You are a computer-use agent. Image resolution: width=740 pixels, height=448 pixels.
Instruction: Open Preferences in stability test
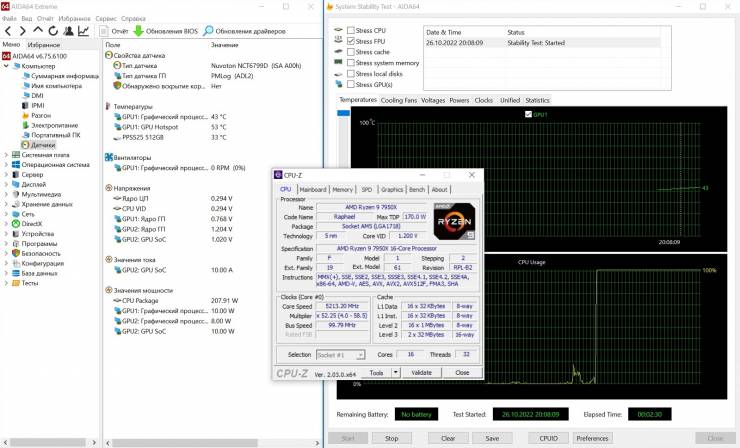click(593, 438)
